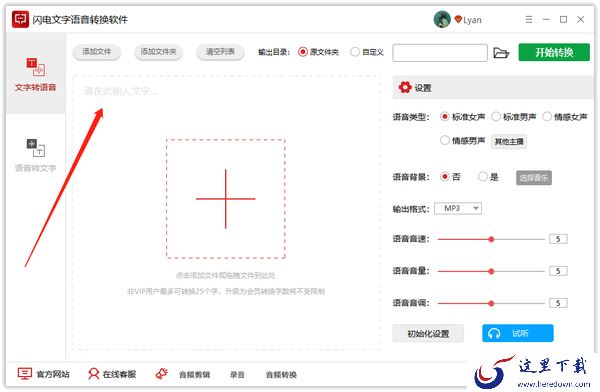Switch to the 语音转文字 sidebar tab
Screen dimensions: 600x392
click(36, 155)
